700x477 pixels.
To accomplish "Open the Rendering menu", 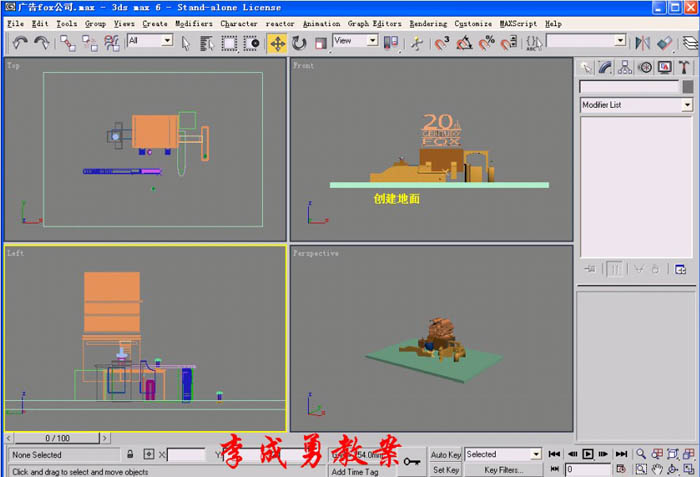I will tap(428, 24).
